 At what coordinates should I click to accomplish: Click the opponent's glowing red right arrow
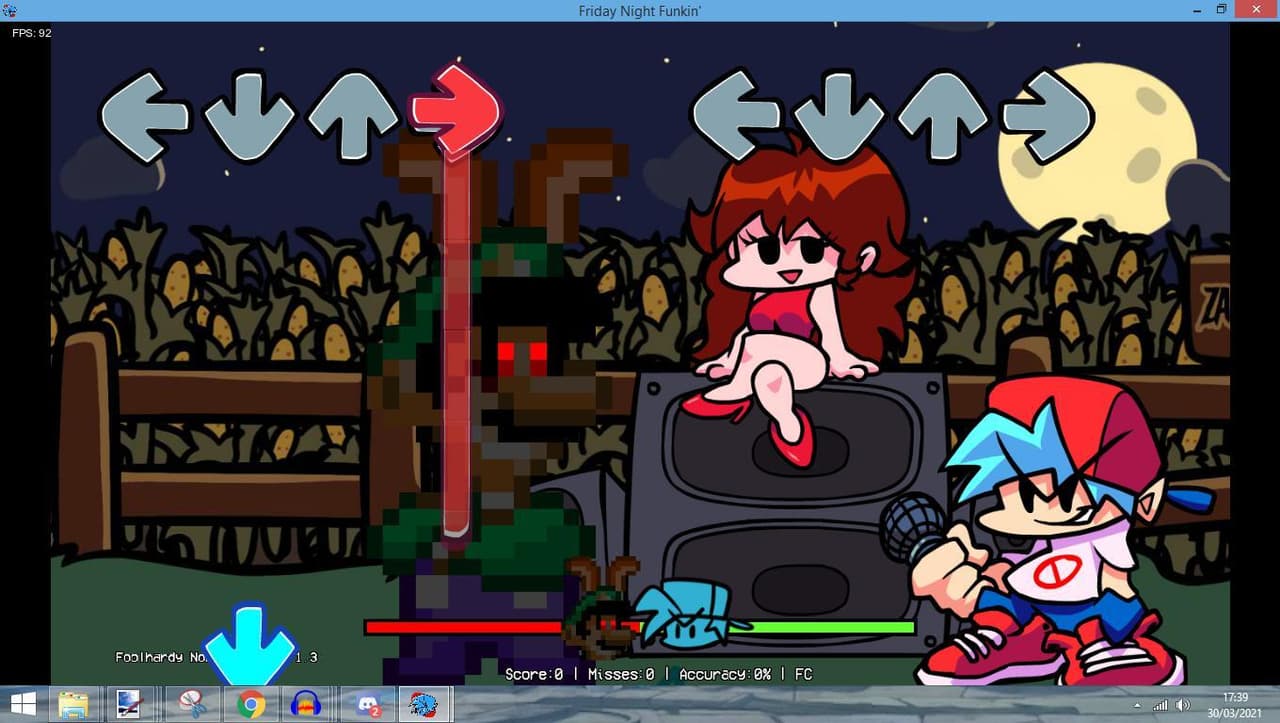(x=455, y=112)
